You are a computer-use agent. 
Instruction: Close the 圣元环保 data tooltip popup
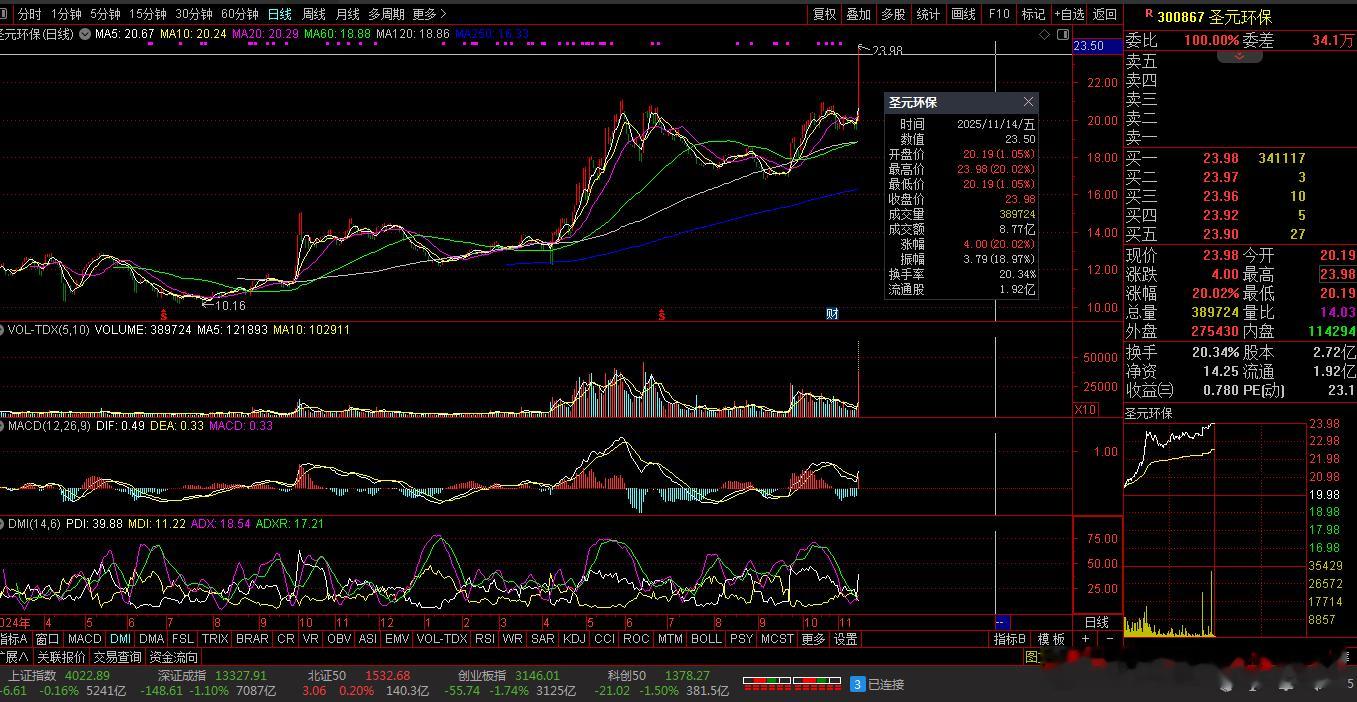click(x=1028, y=102)
